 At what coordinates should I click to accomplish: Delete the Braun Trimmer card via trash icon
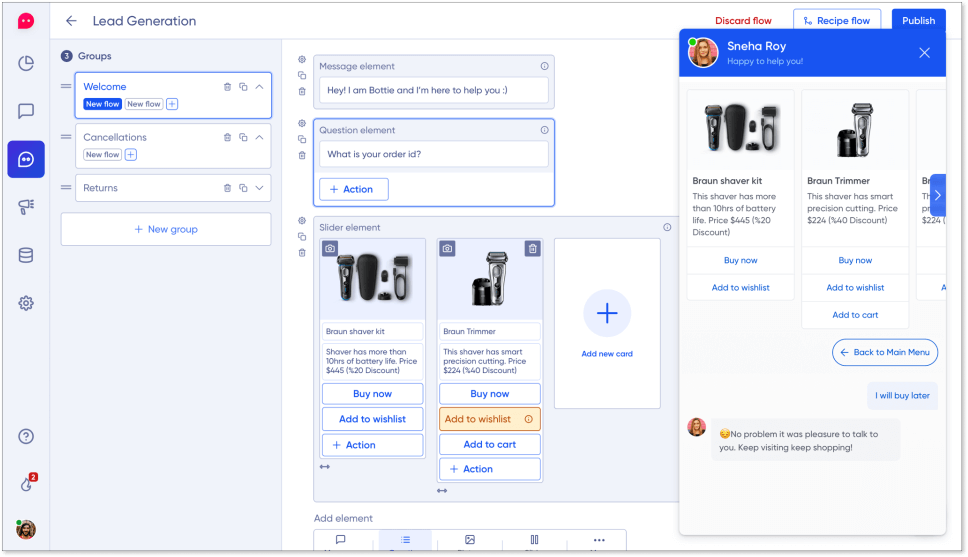point(532,248)
